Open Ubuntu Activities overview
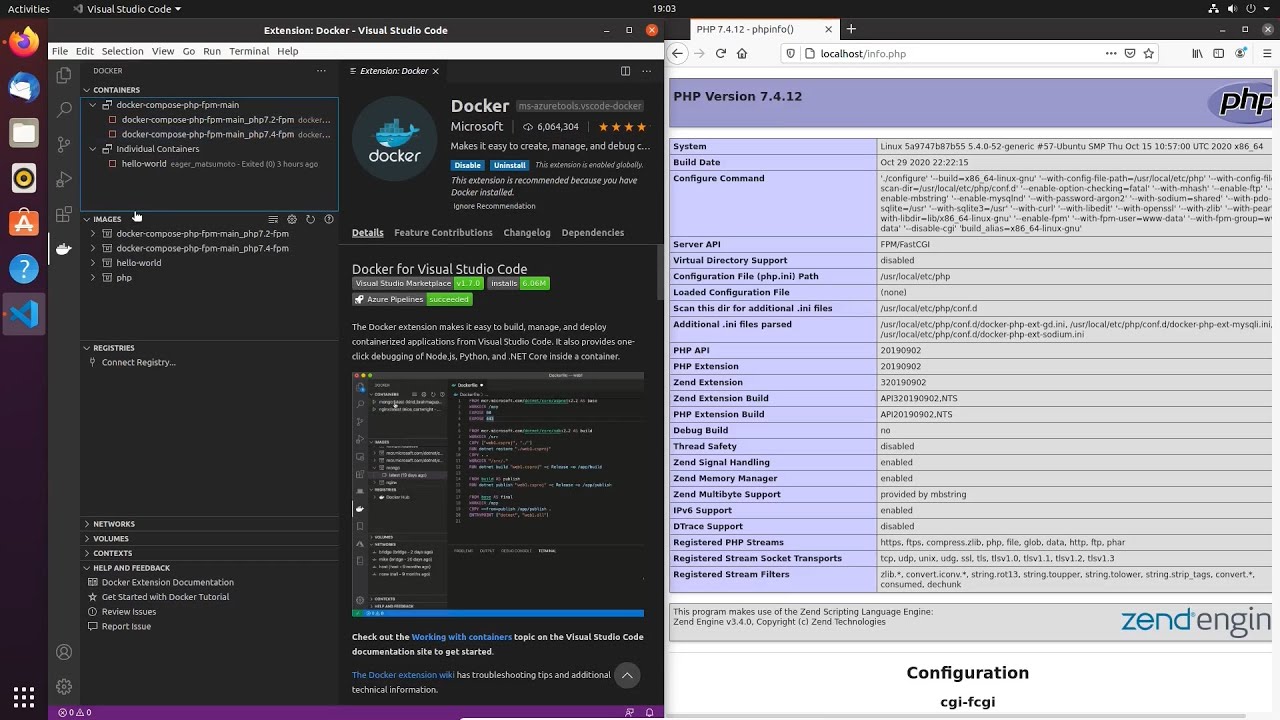The image size is (1280, 720). [x=28, y=8]
